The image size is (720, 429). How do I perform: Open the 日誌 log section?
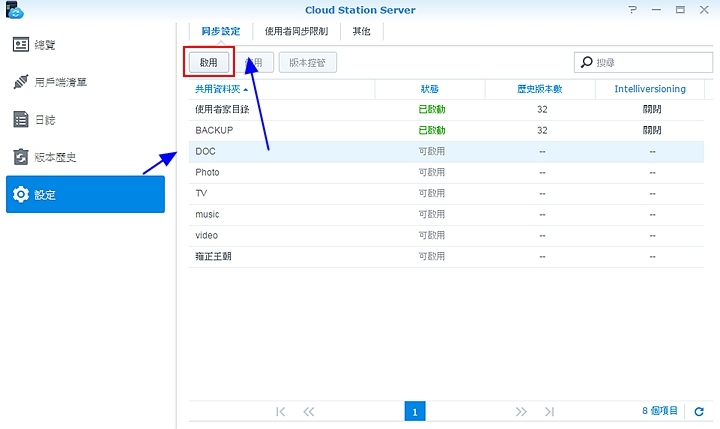pyautogui.click(x=85, y=120)
